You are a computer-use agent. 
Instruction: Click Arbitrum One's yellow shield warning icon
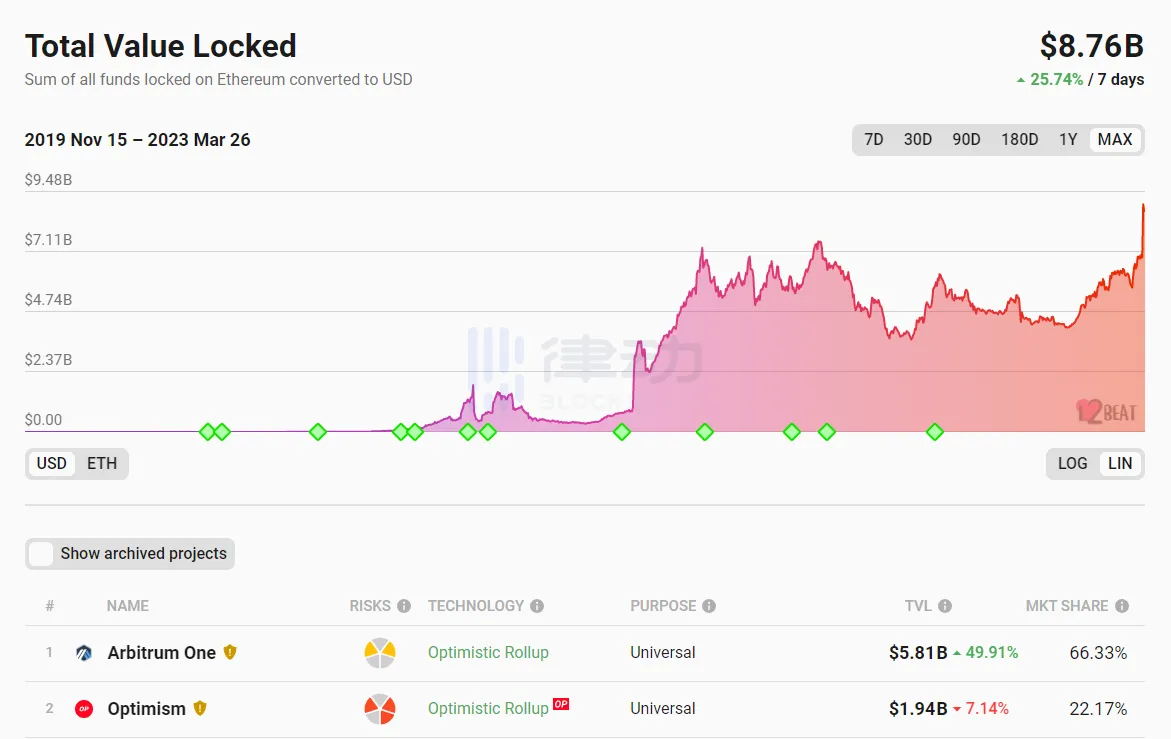click(x=230, y=652)
